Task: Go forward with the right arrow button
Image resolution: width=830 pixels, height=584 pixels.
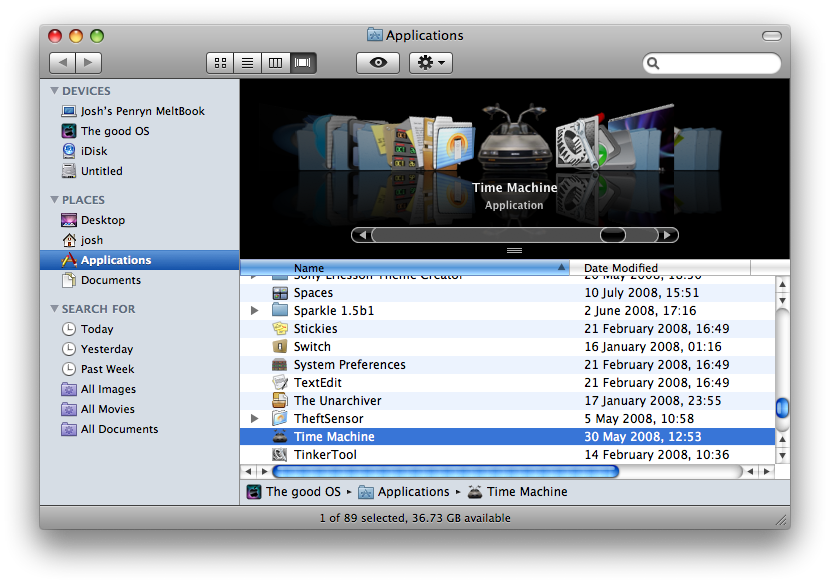Action: 88,62
